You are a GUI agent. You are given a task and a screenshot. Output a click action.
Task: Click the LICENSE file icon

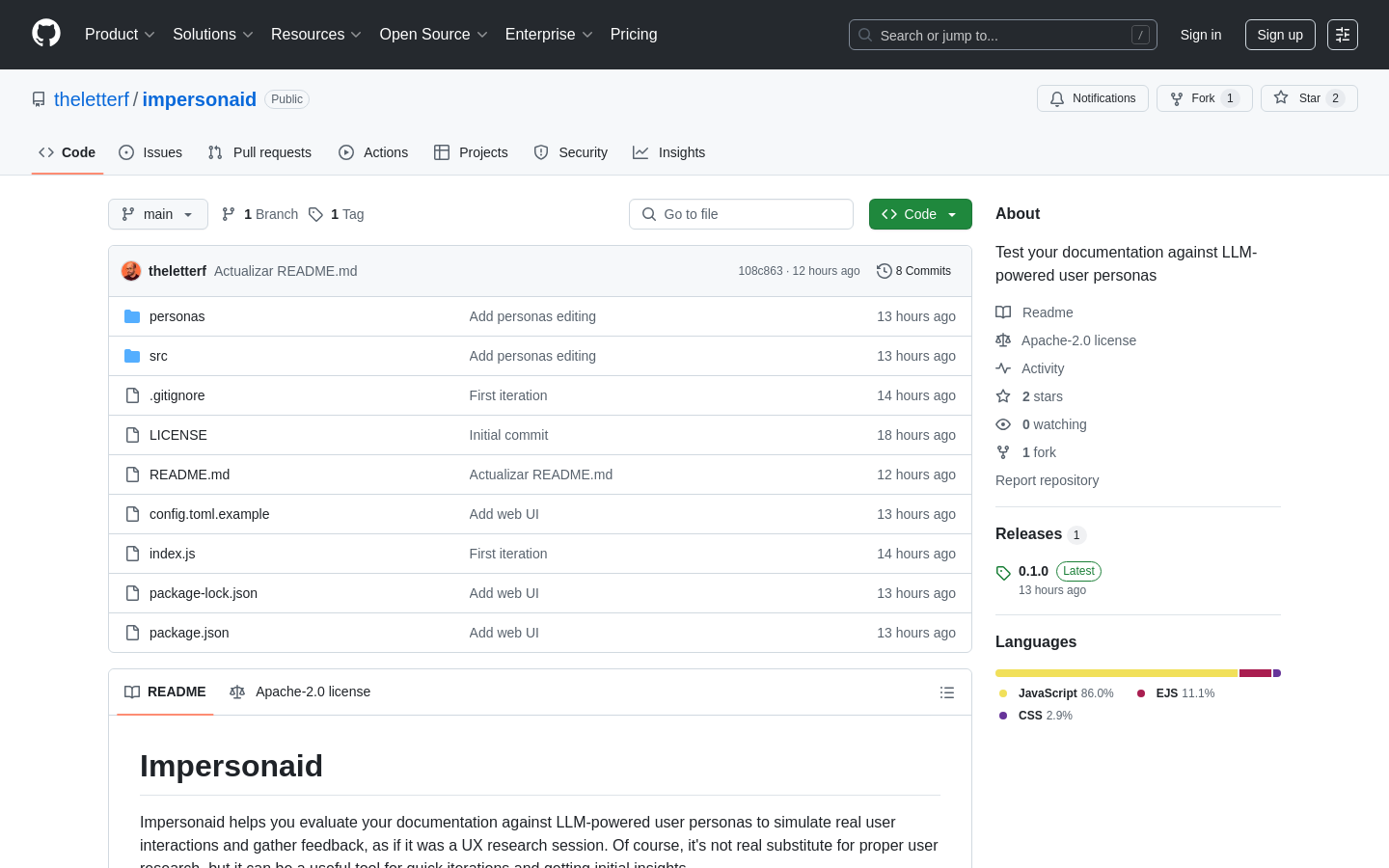coord(132,435)
